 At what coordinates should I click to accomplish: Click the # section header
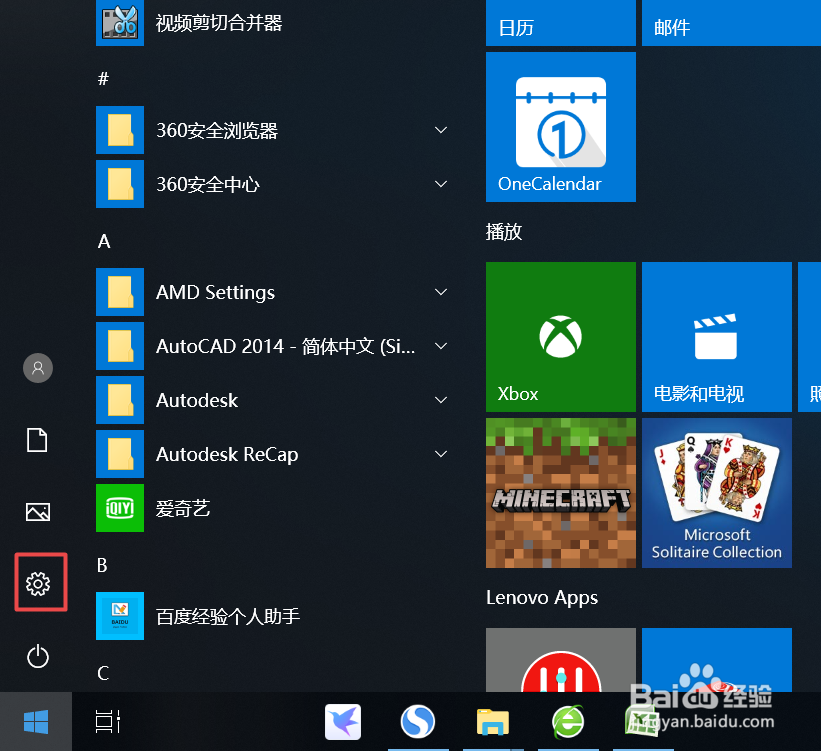coord(103,79)
